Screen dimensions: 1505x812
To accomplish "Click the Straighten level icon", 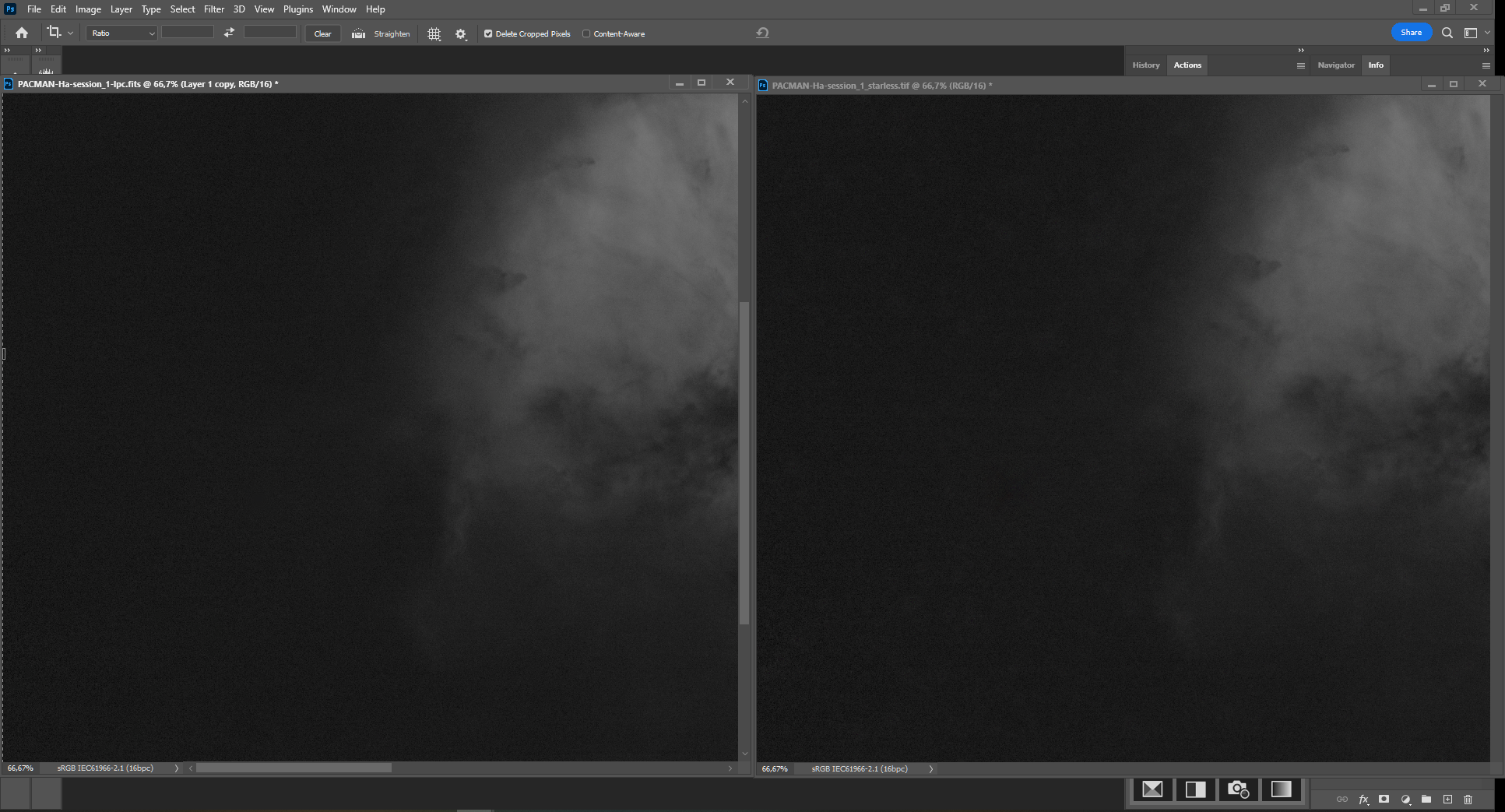I will click(x=358, y=33).
